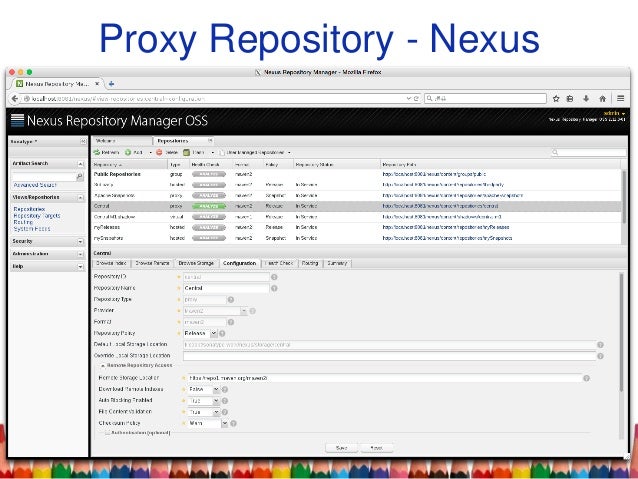This screenshot has width=638, height=479.
Task: Open Repository Targets in sidebar
Action: 37,216
